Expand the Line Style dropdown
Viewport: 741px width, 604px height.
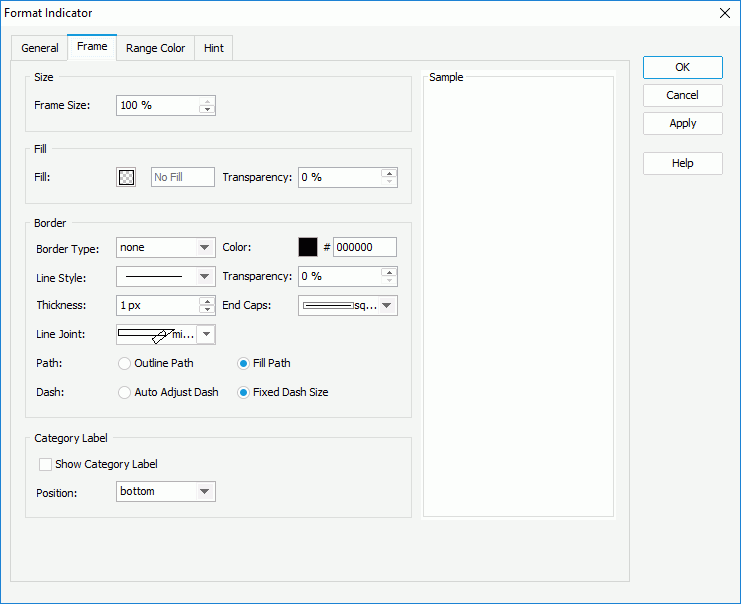tap(205, 277)
